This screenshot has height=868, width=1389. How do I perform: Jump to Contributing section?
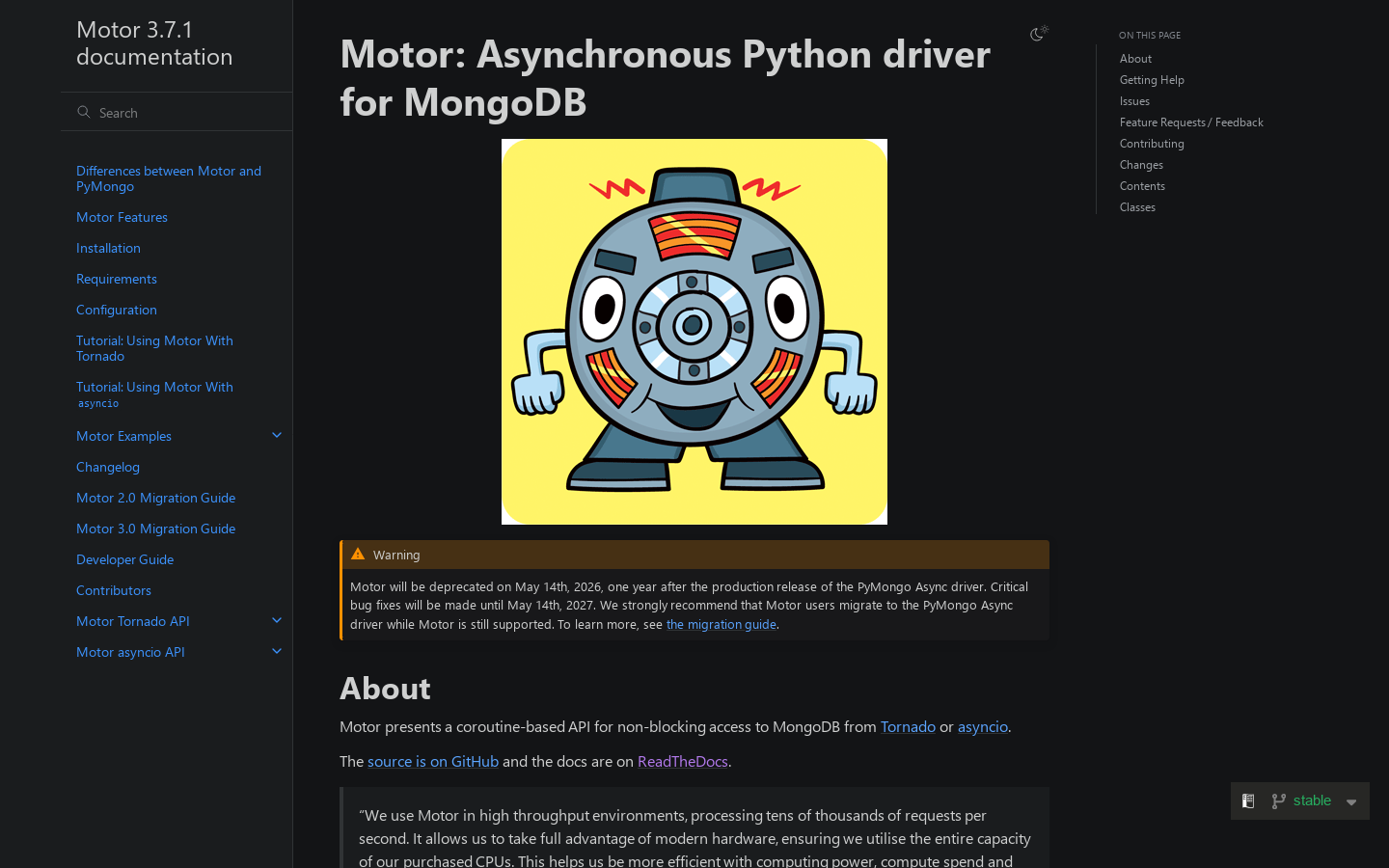click(1152, 144)
